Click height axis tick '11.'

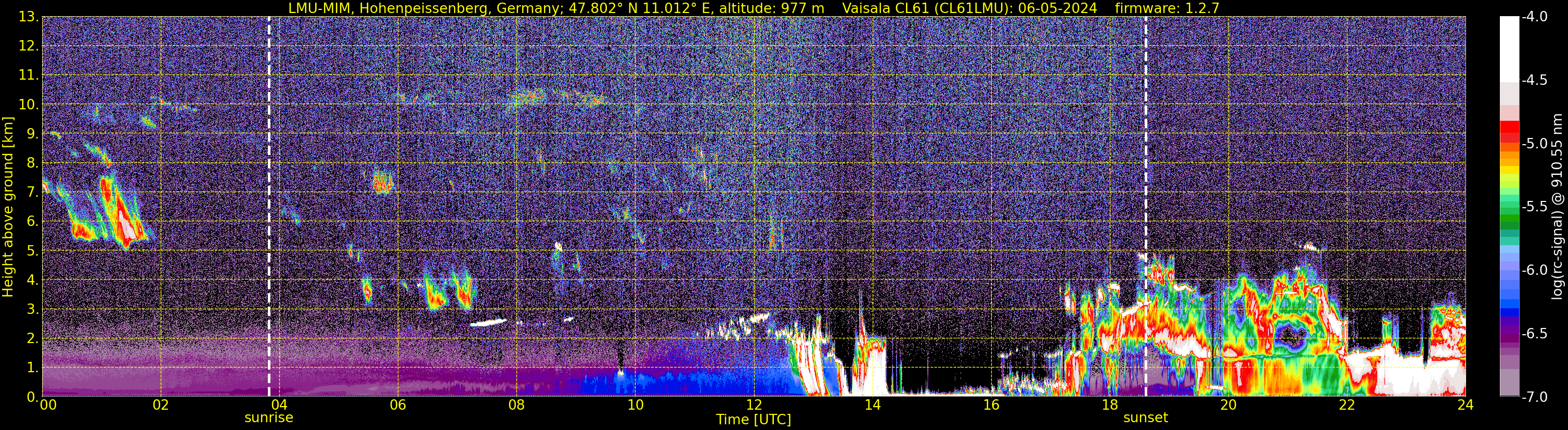[x=29, y=75]
